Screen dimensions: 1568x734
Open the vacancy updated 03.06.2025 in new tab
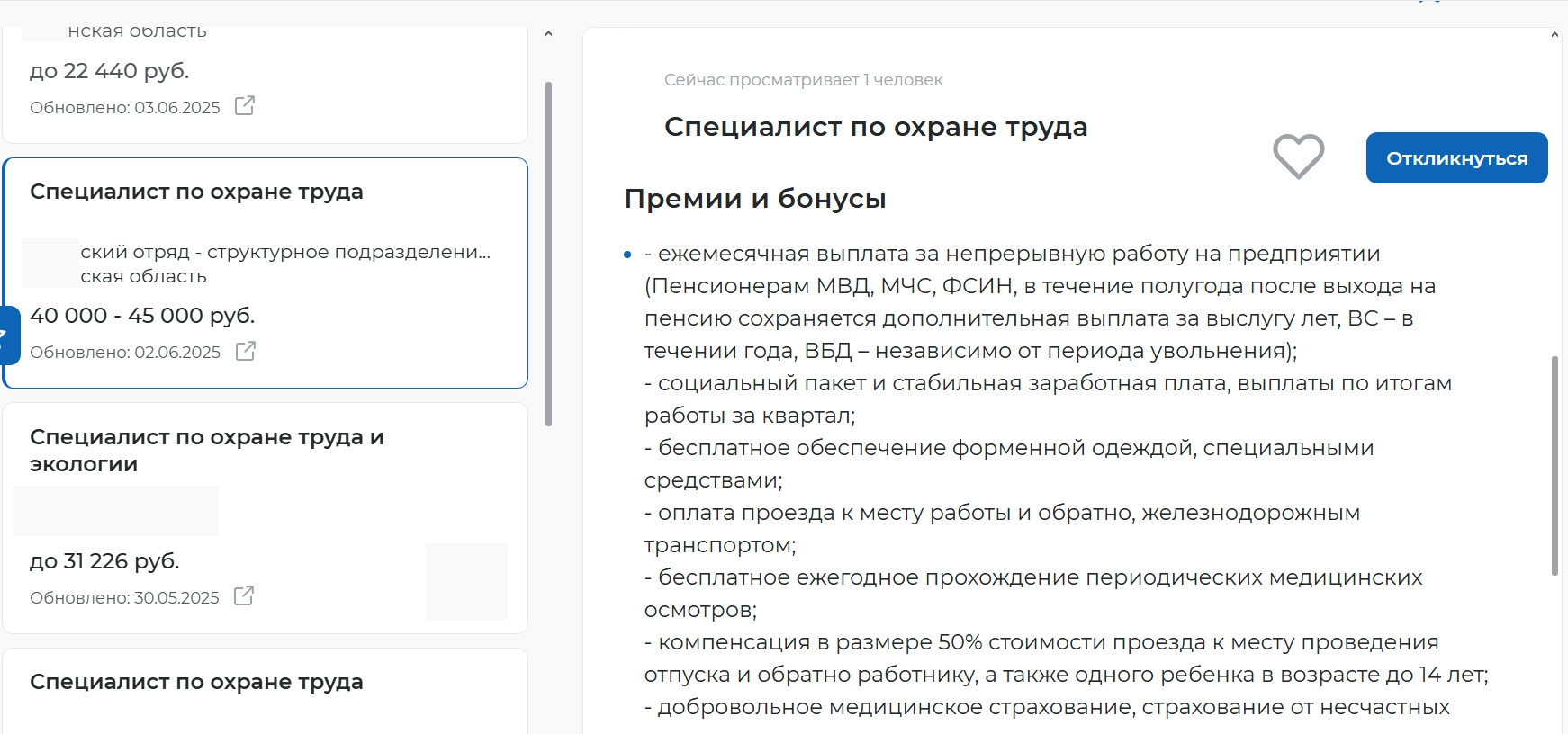244,106
